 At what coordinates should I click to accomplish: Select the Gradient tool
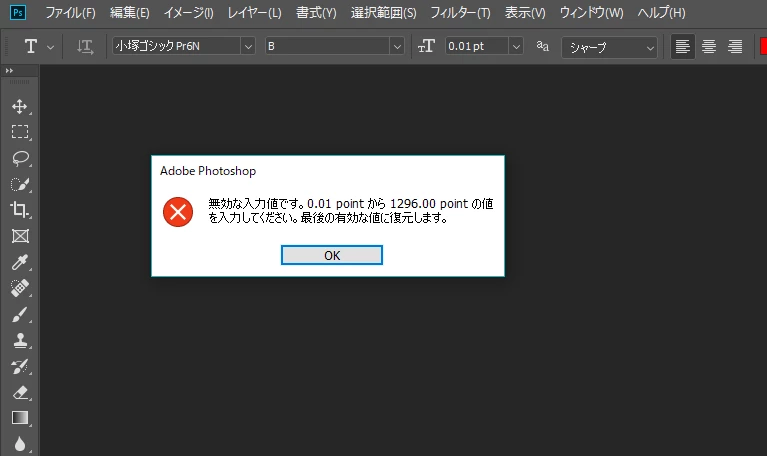coord(20,418)
